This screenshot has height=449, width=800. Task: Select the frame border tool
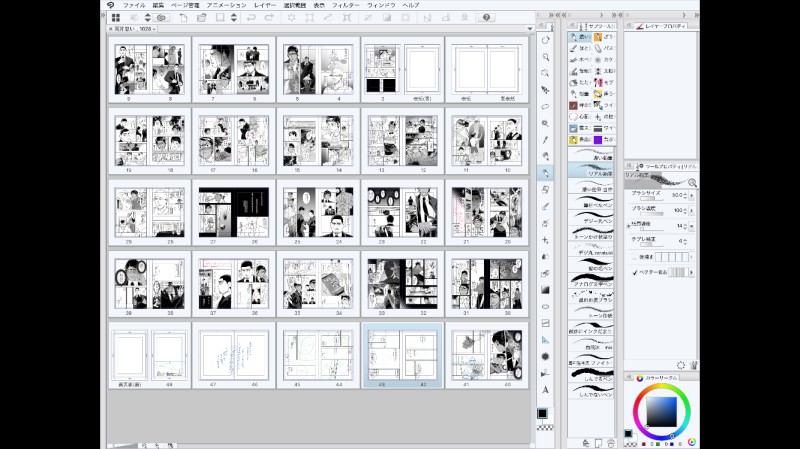click(x=545, y=323)
